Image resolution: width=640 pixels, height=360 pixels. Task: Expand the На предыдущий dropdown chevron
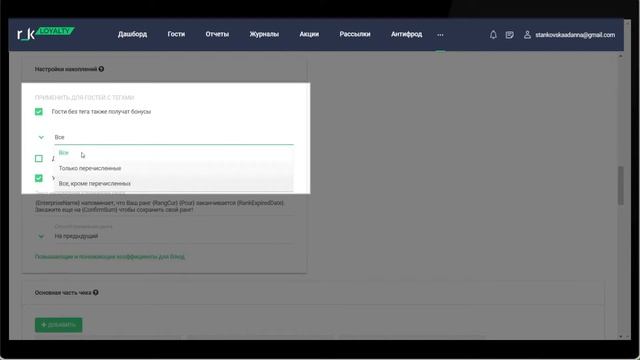coord(41,236)
